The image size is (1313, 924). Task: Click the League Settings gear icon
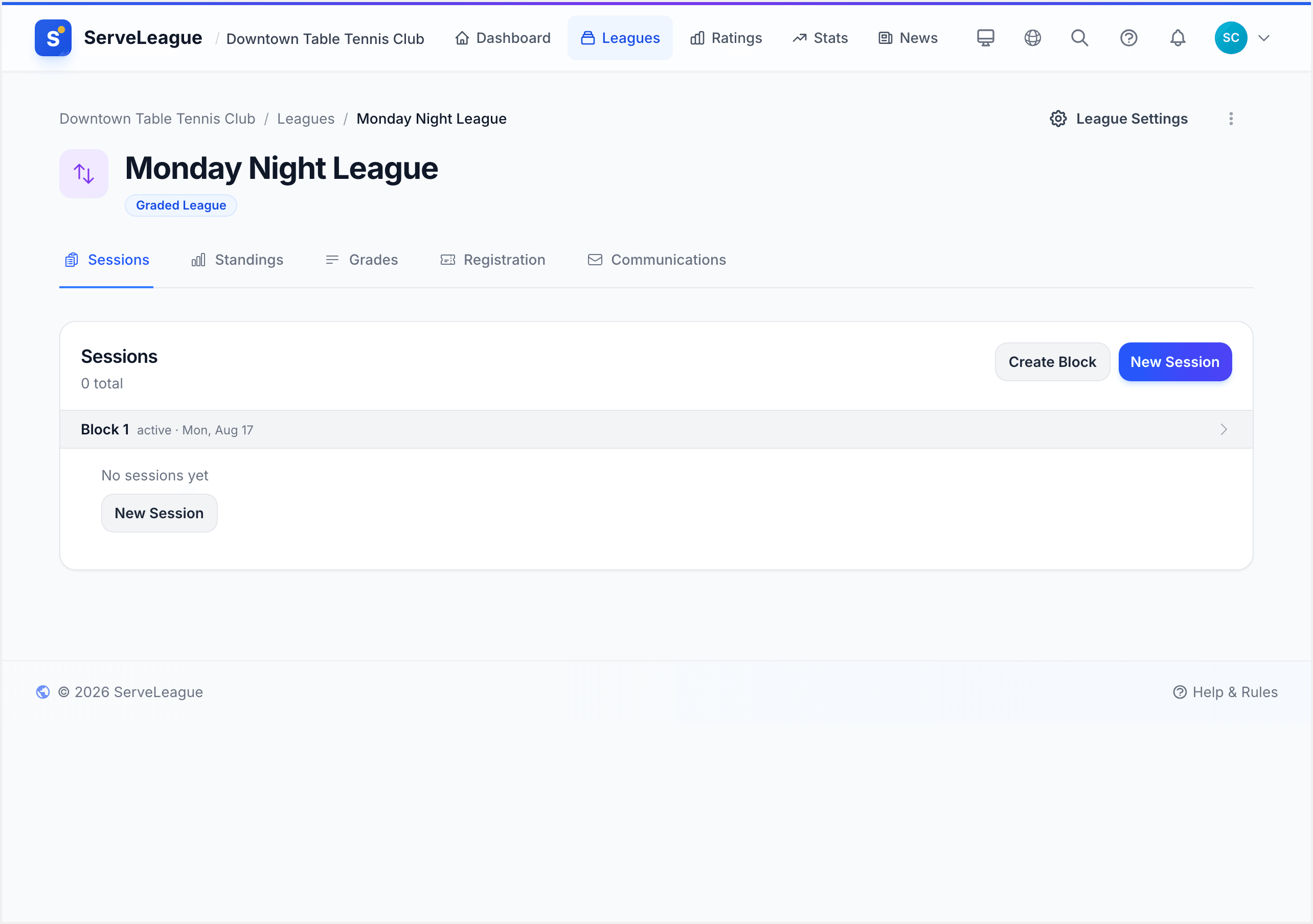(x=1058, y=119)
